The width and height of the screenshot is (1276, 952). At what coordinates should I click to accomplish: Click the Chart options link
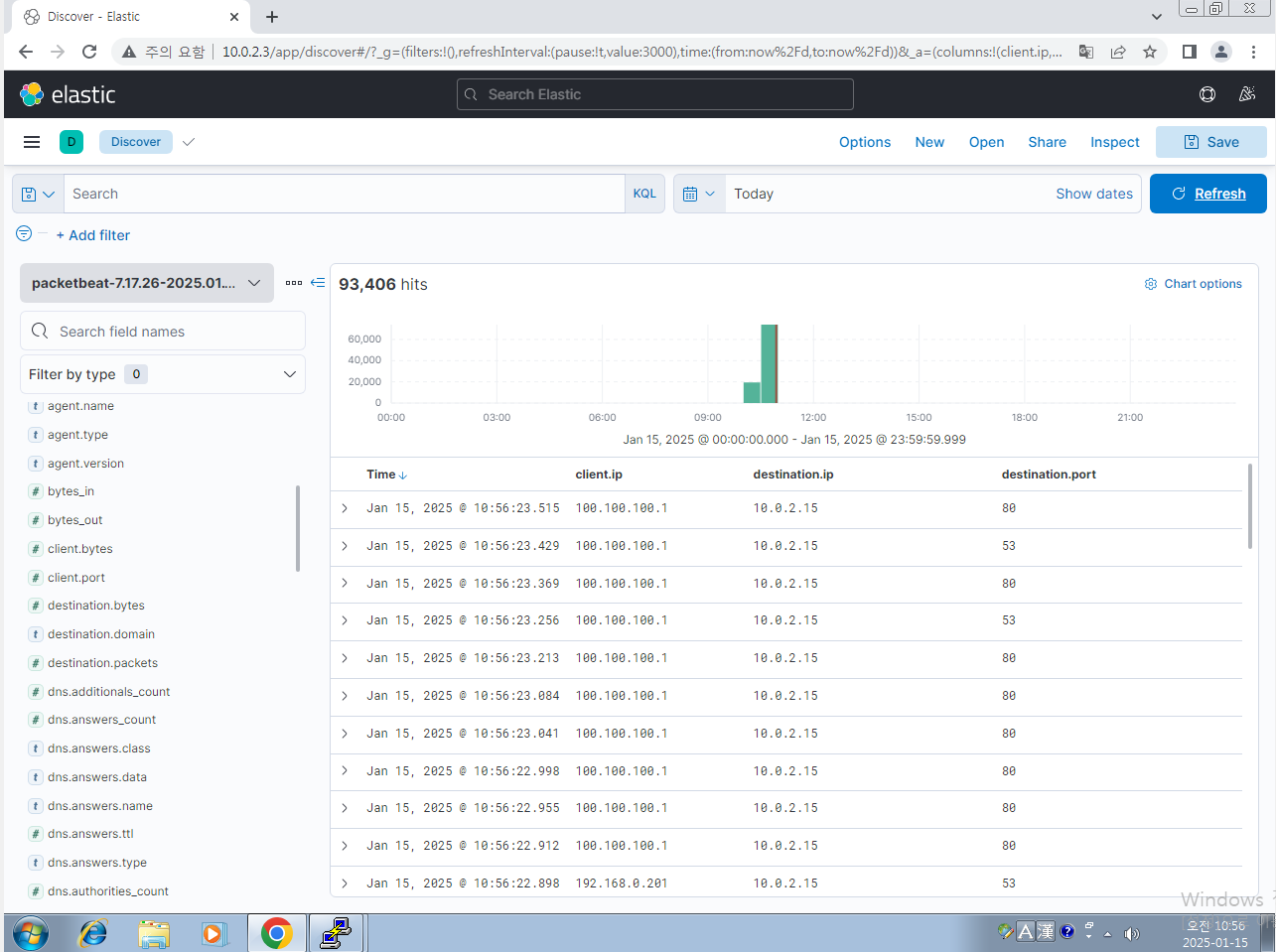click(1203, 284)
